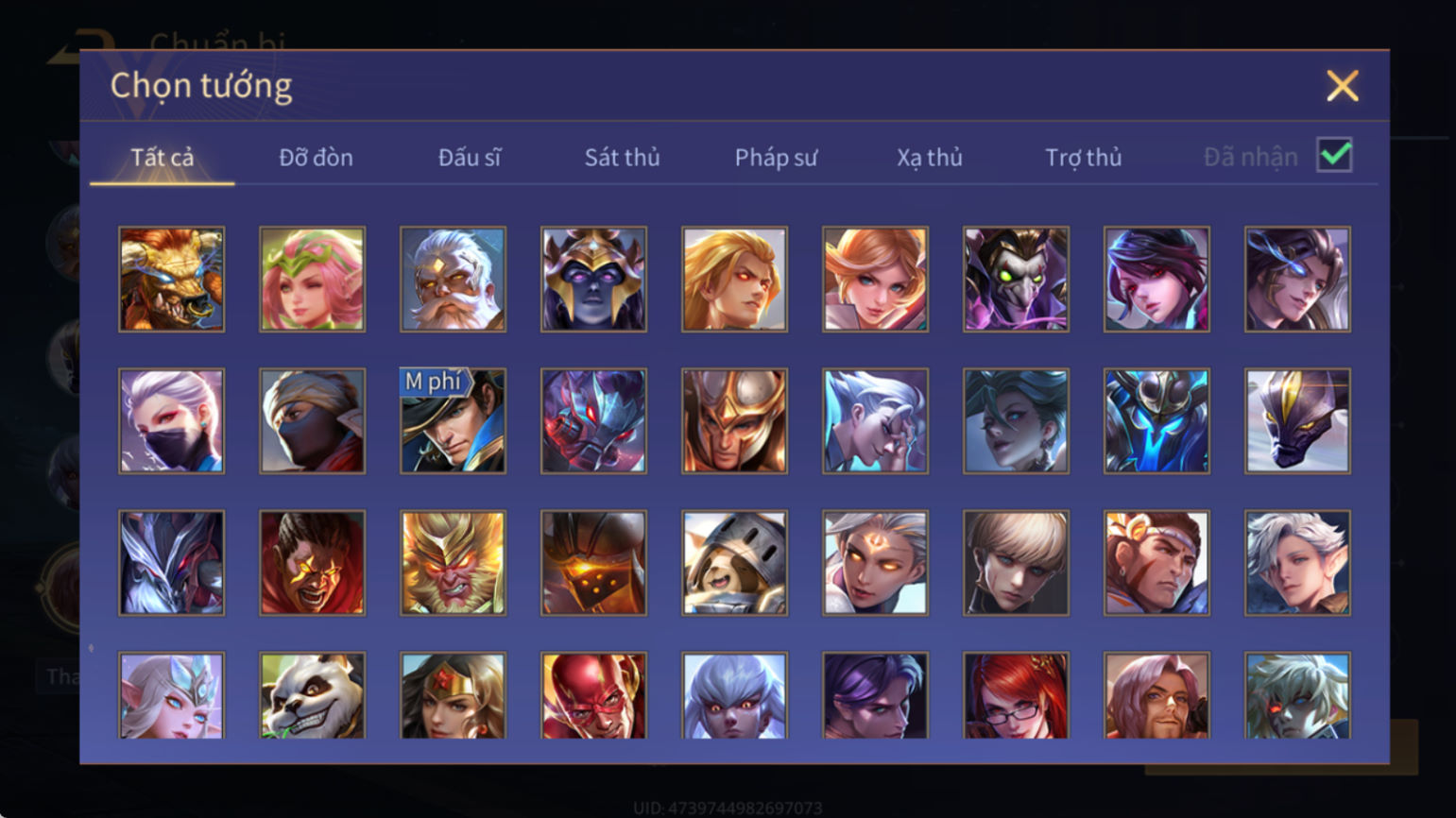This screenshot has height=818, width=1456.
Task: Select the horned bull hero portrait
Action: coord(171,279)
